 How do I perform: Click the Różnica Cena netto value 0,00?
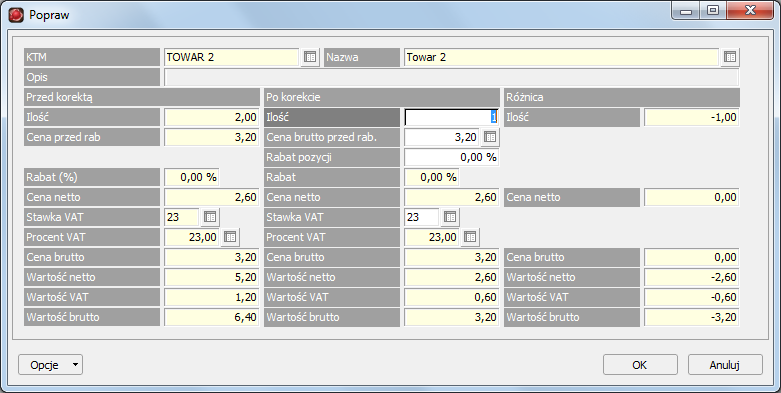pyautogui.click(x=692, y=197)
